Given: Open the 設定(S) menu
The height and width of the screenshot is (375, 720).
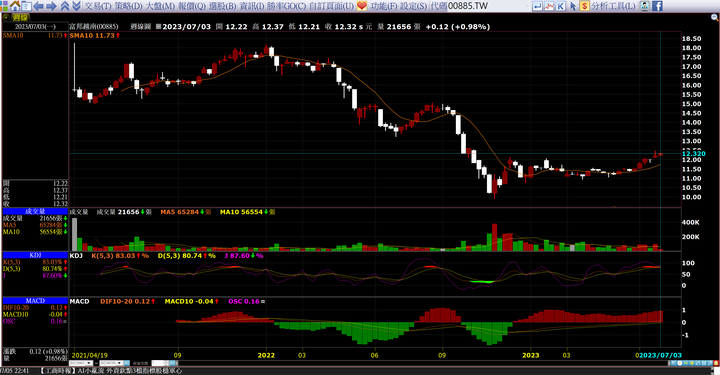Looking at the screenshot, I should [x=413, y=6].
